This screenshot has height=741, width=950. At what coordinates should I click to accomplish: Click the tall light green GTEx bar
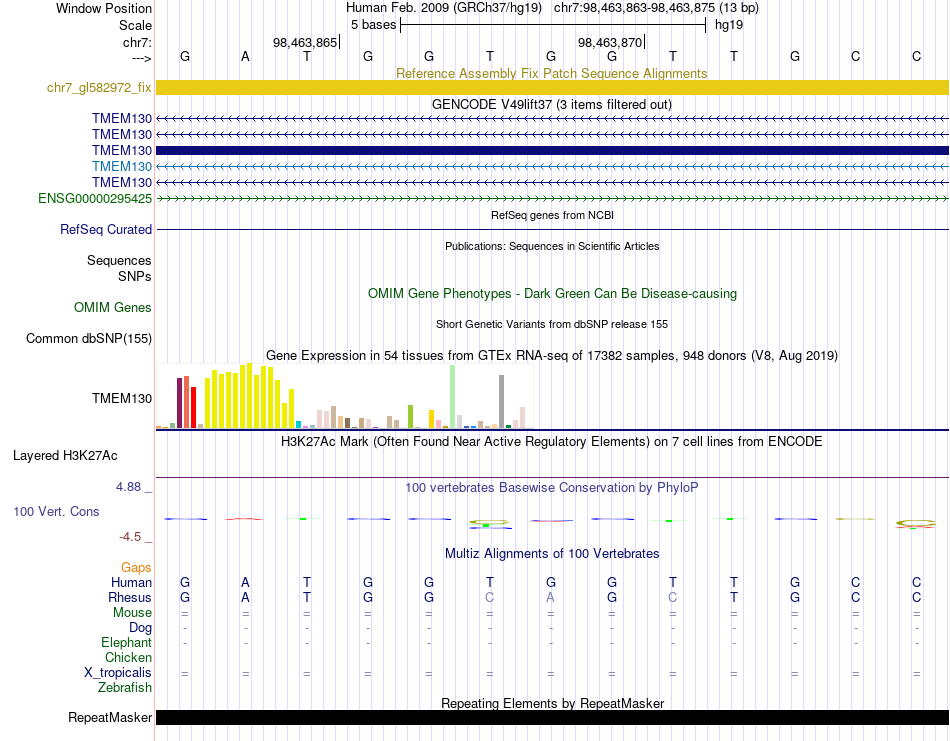[x=452, y=397]
